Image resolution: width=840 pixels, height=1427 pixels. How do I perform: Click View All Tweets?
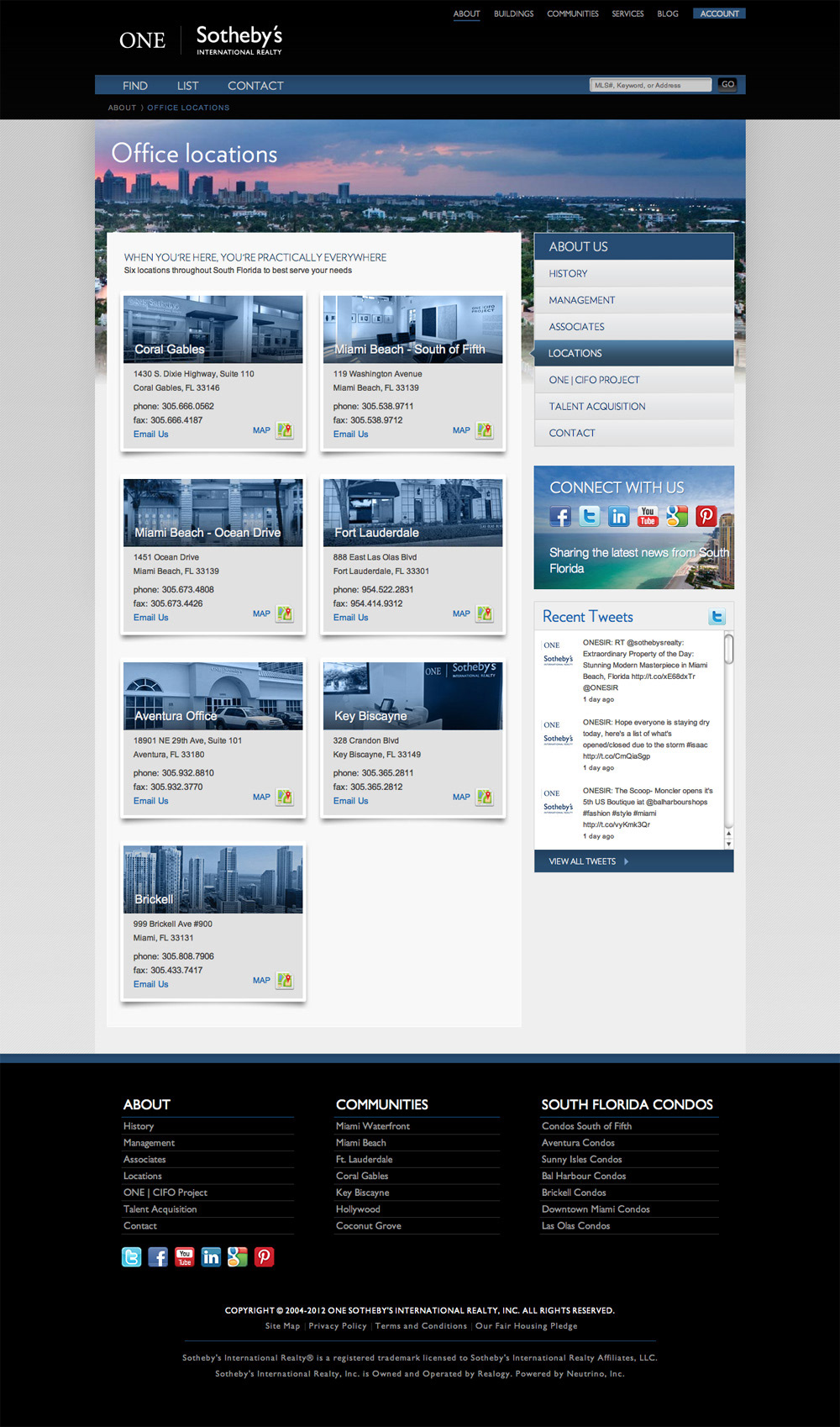tap(589, 861)
